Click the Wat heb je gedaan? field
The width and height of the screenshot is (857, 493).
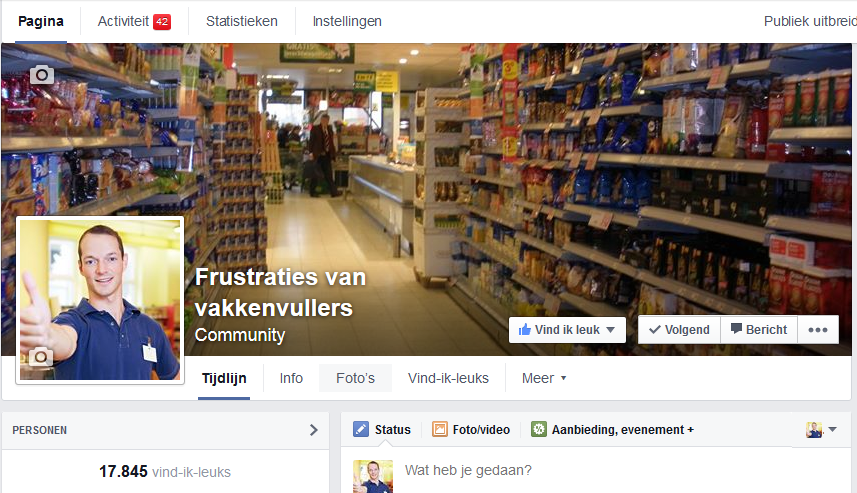pyautogui.click(x=596, y=470)
